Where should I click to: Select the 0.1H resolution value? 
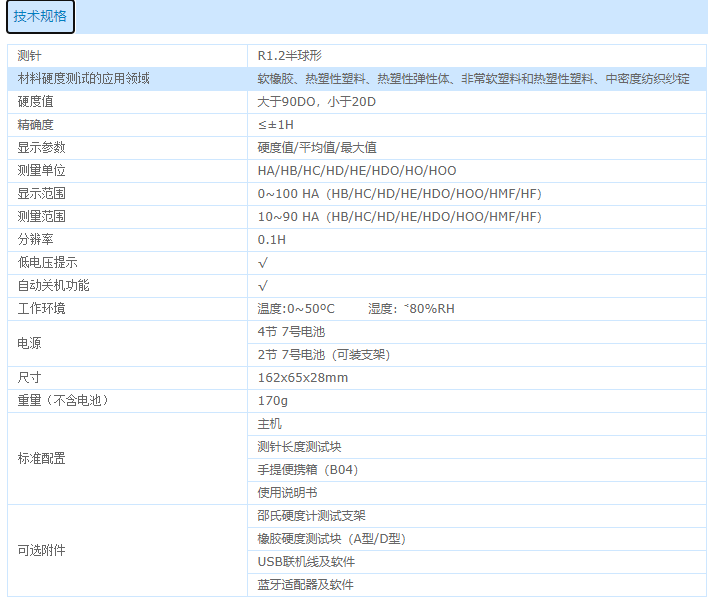272,240
